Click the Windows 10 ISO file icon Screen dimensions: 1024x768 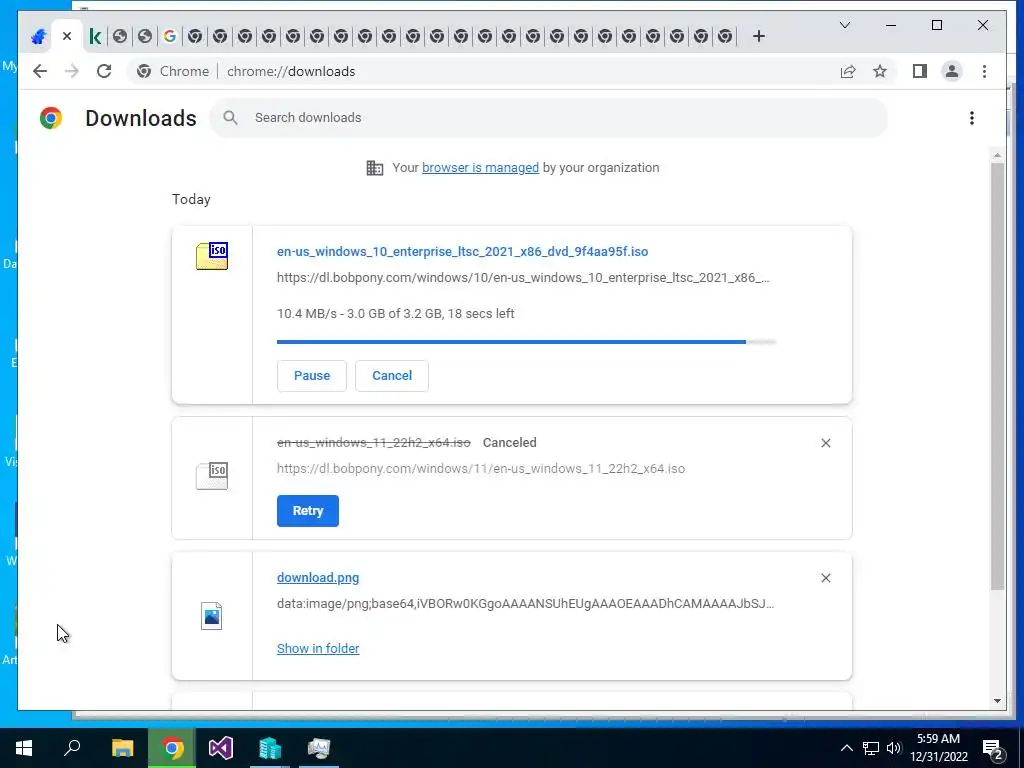pos(212,256)
